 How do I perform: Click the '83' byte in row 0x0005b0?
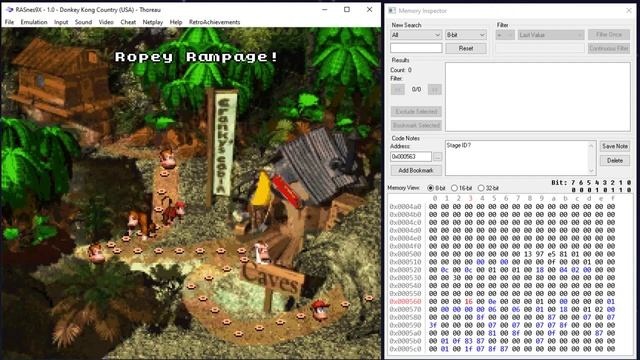click(x=469, y=341)
